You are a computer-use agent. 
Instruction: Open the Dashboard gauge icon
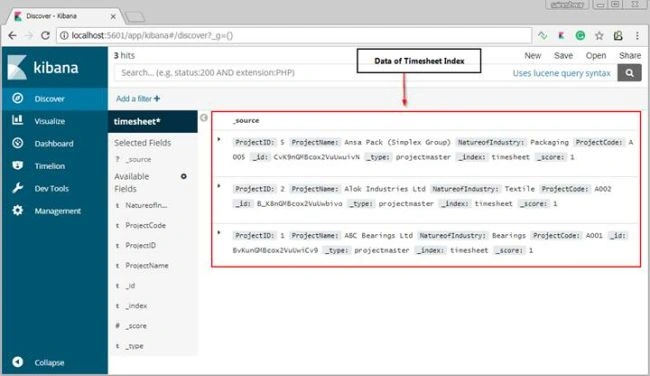[17, 143]
